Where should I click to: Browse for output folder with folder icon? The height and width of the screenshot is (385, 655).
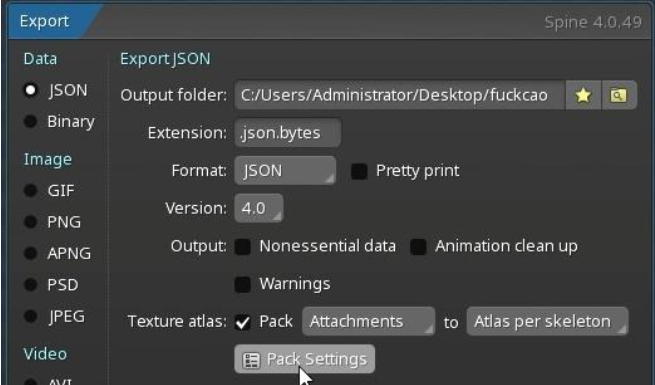tap(619, 95)
